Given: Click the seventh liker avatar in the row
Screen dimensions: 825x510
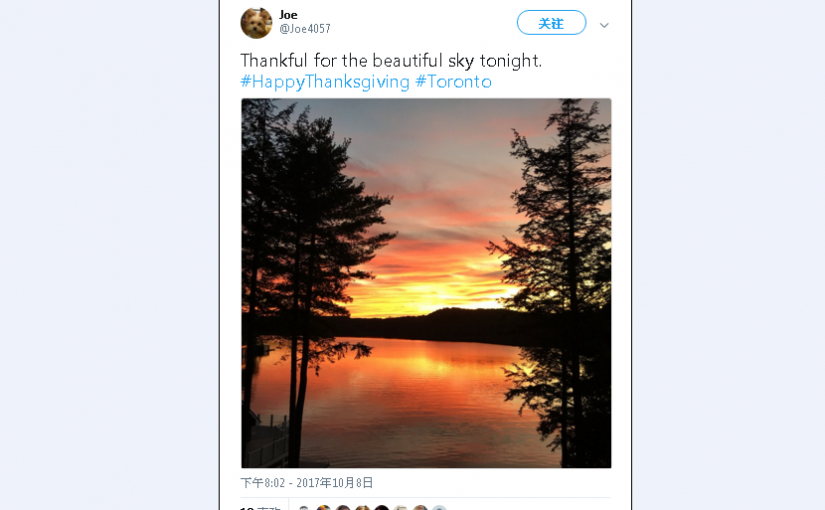Looking at the screenshot, I should (x=420, y=508).
